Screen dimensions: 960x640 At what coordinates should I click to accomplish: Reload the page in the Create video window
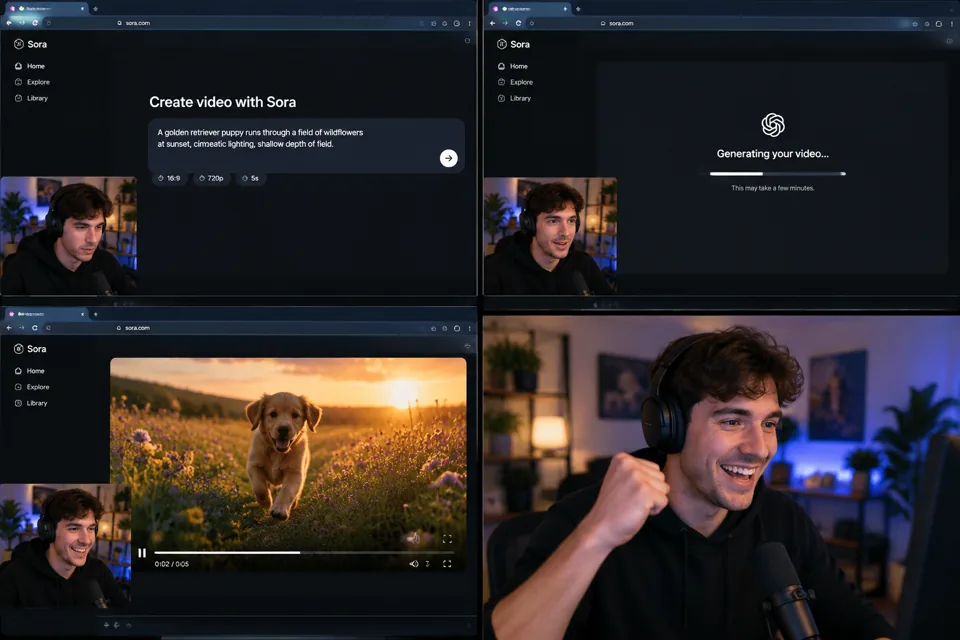coord(35,23)
